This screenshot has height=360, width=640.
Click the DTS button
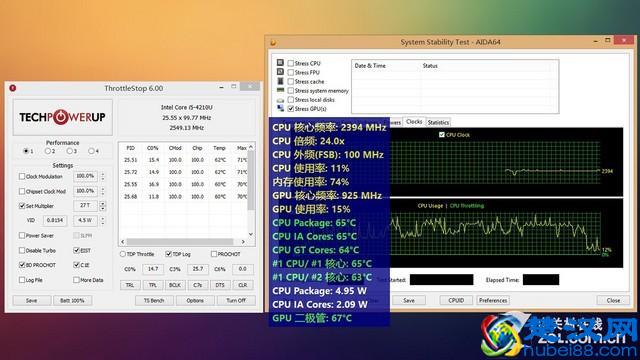[220, 285]
